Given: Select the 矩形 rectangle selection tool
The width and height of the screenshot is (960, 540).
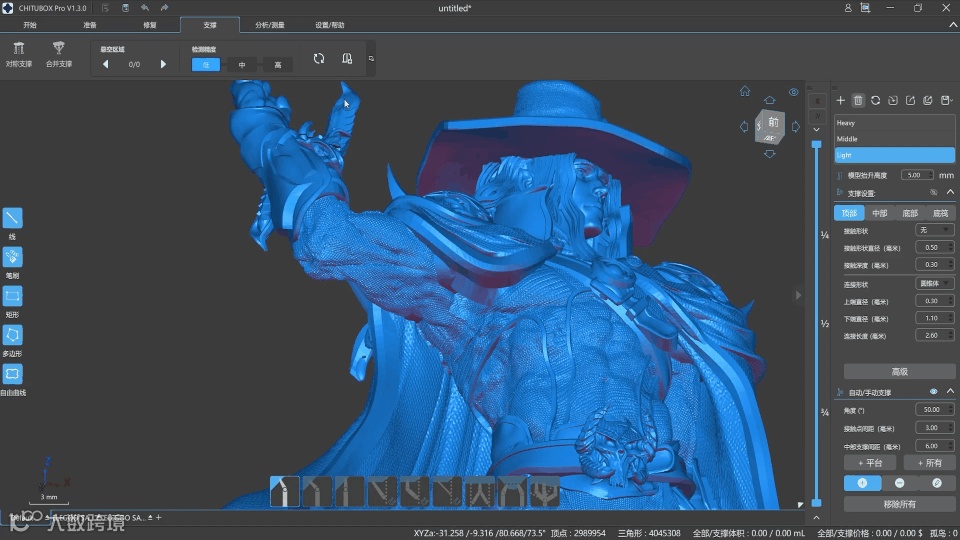Looking at the screenshot, I should (12, 296).
